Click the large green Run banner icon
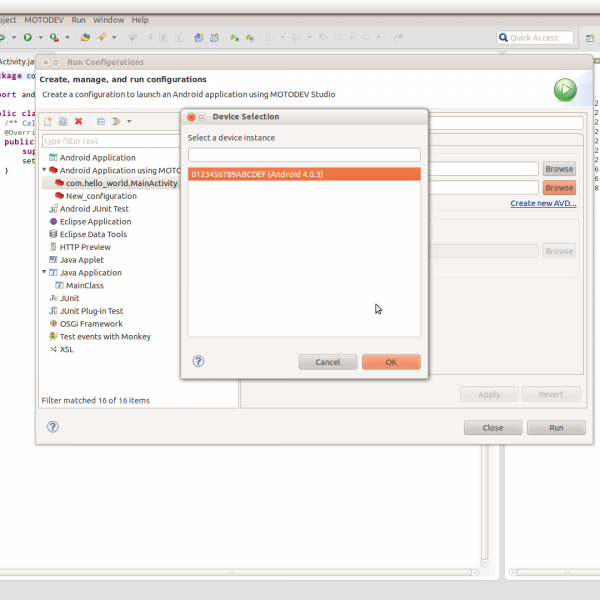 point(565,90)
